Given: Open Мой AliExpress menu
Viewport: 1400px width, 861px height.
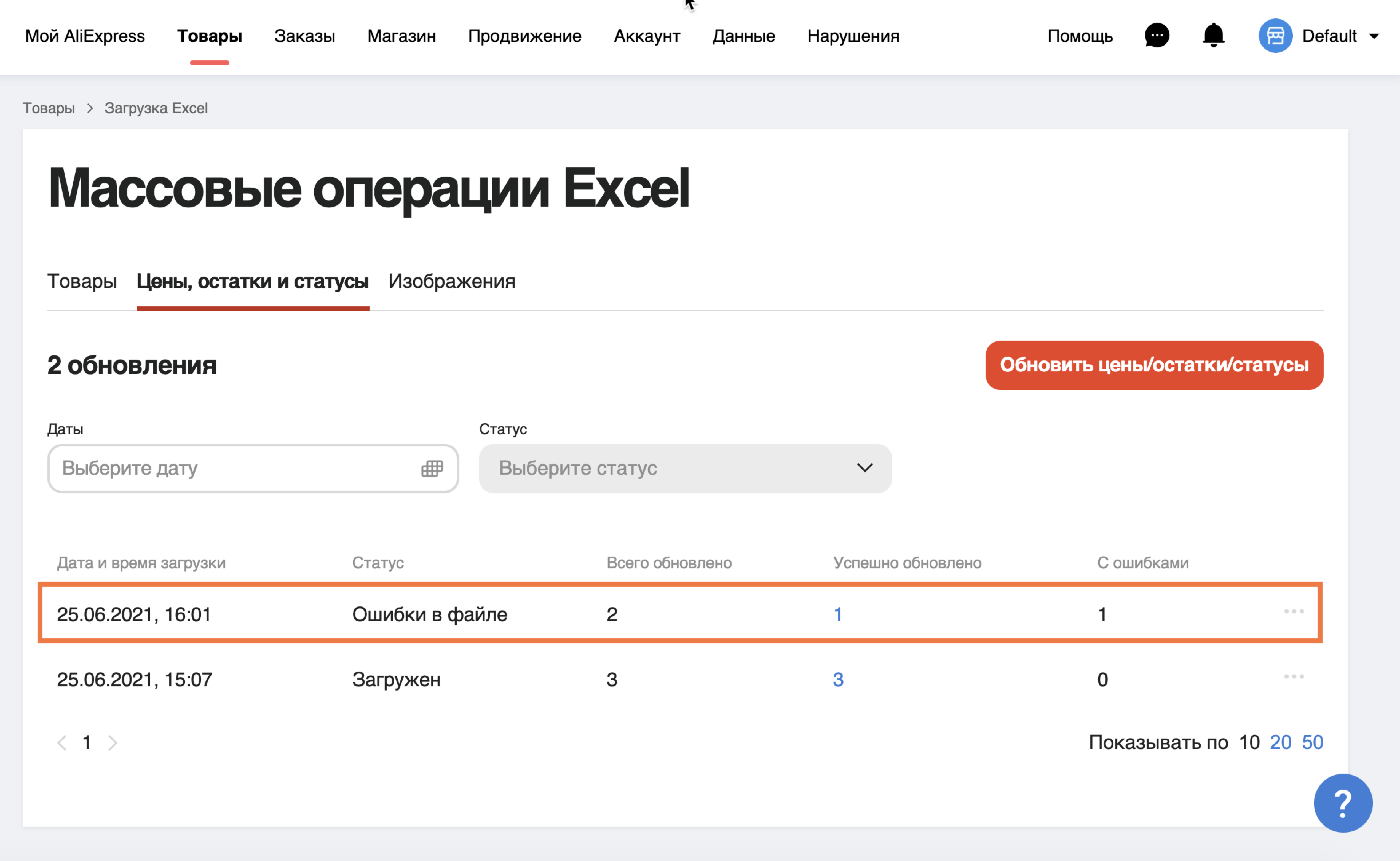Looking at the screenshot, I should click(x=85, y=36).
